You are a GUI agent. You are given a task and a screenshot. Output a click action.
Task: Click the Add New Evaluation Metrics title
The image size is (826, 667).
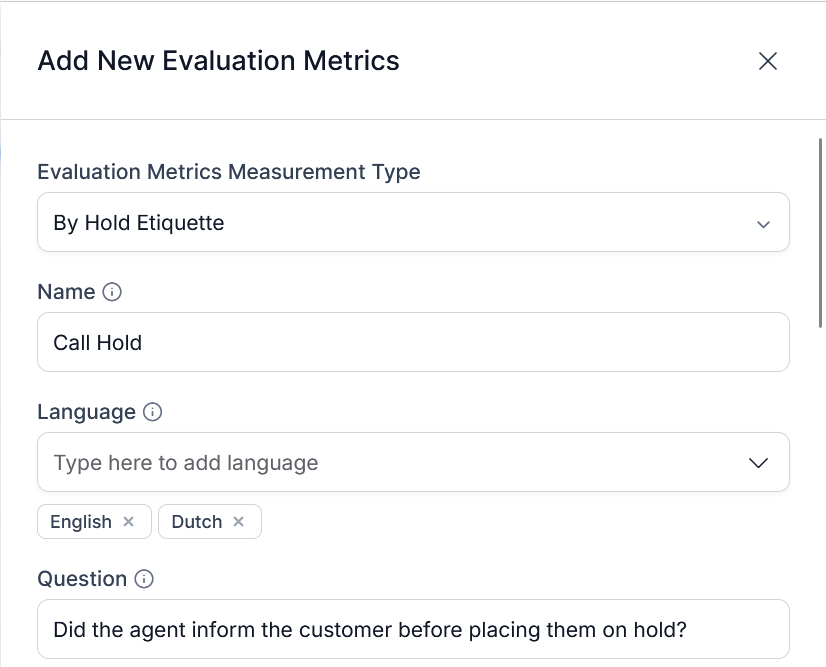pos(218,61)
